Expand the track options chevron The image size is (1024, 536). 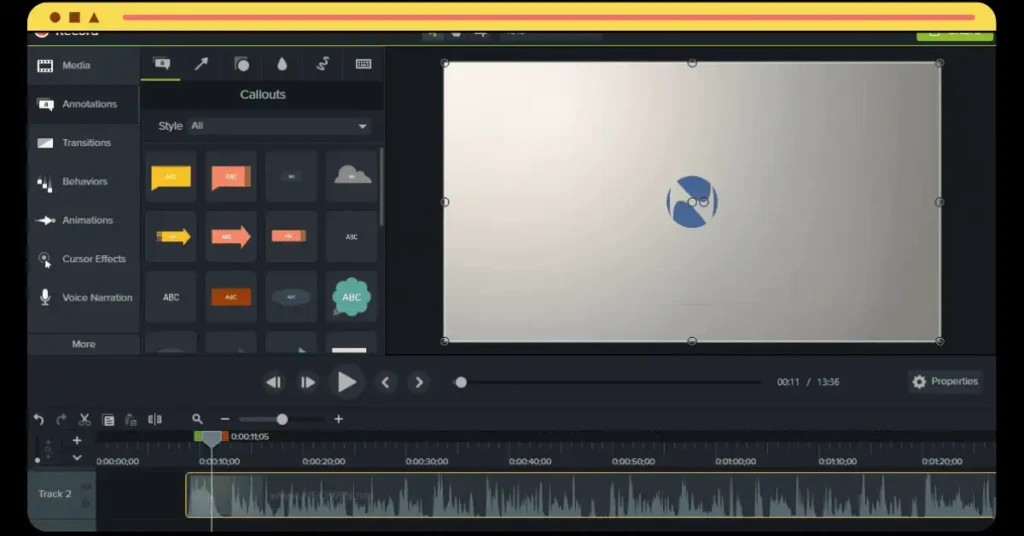click(x=76, y=458)
